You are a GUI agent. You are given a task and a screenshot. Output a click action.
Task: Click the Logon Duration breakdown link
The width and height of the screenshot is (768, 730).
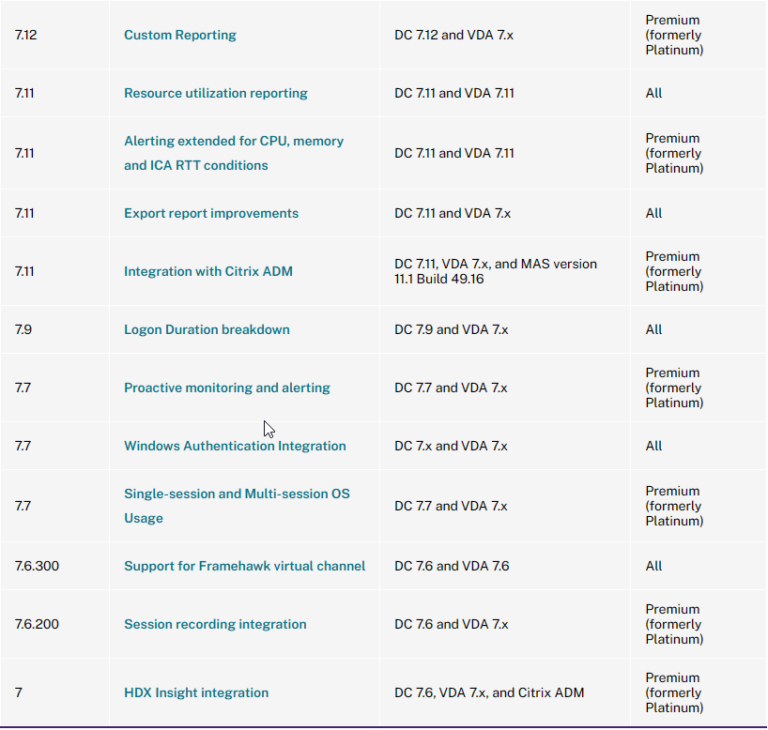coord(206,329)
